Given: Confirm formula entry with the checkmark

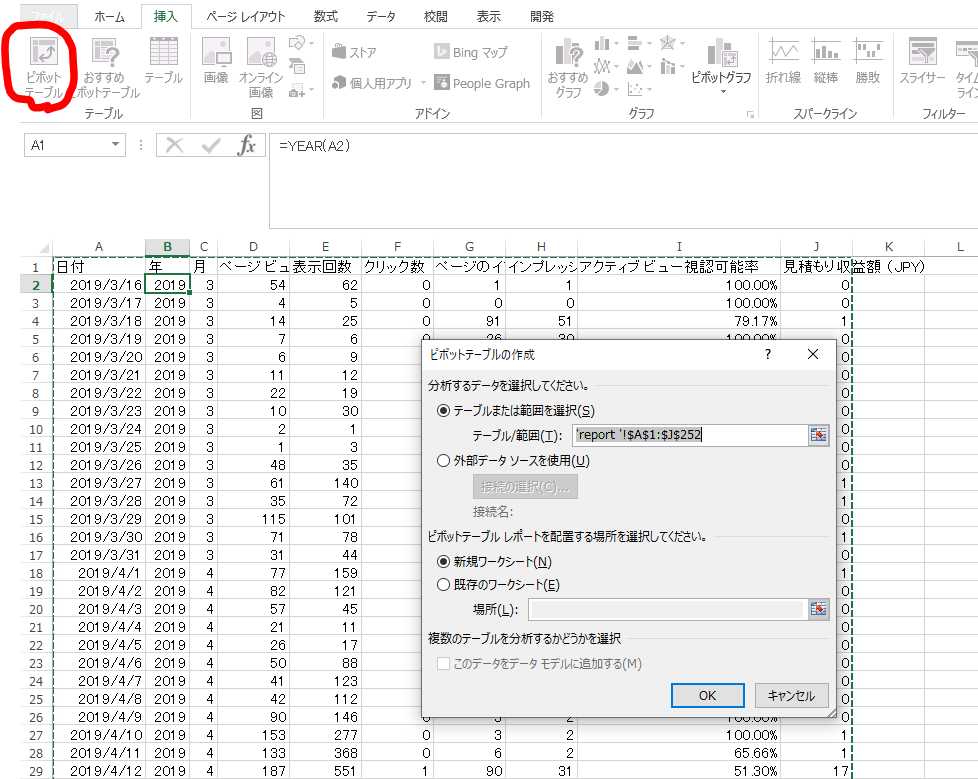Looking at the screenshot, I should pos(211,145).
